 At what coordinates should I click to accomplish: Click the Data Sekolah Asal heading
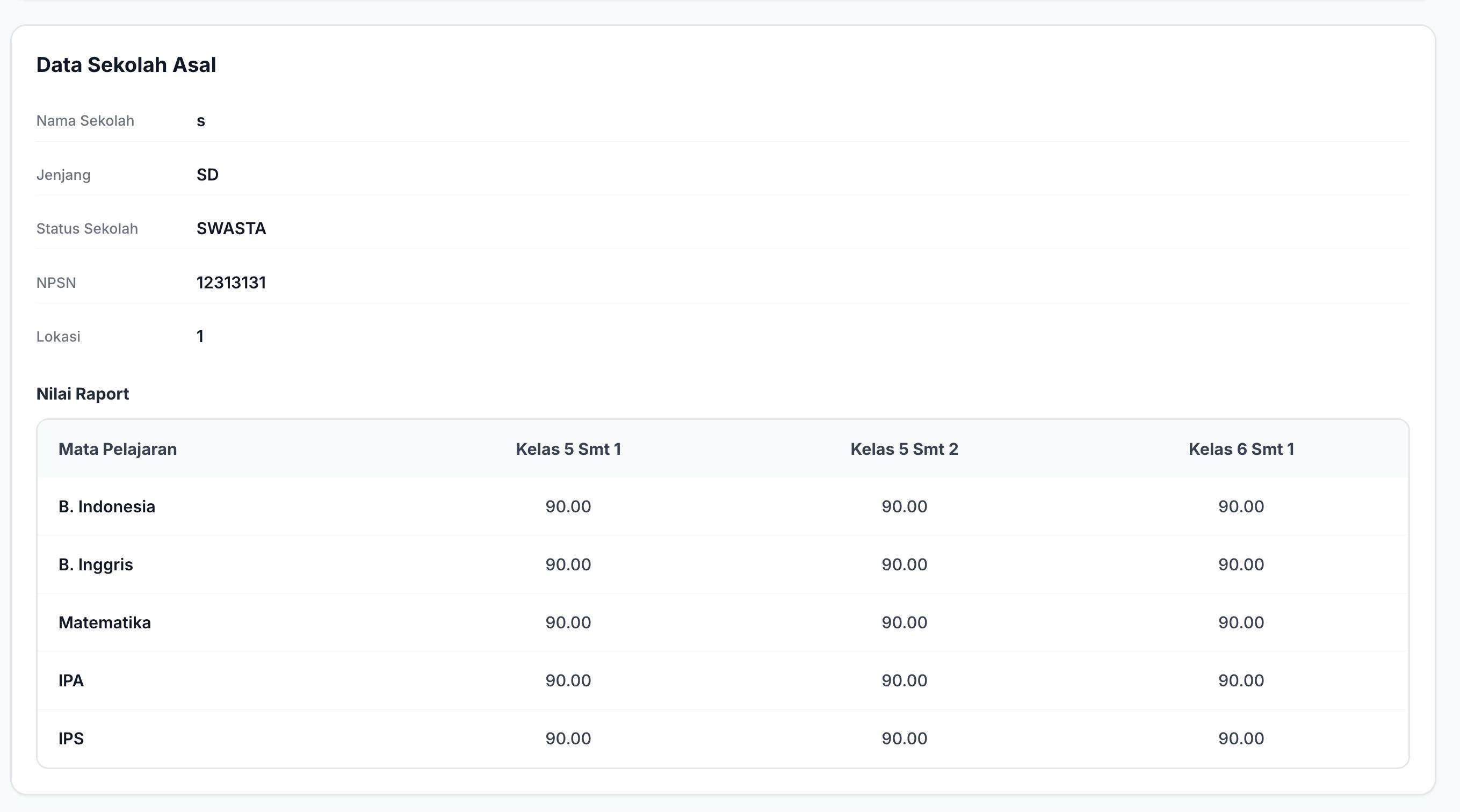126,64
